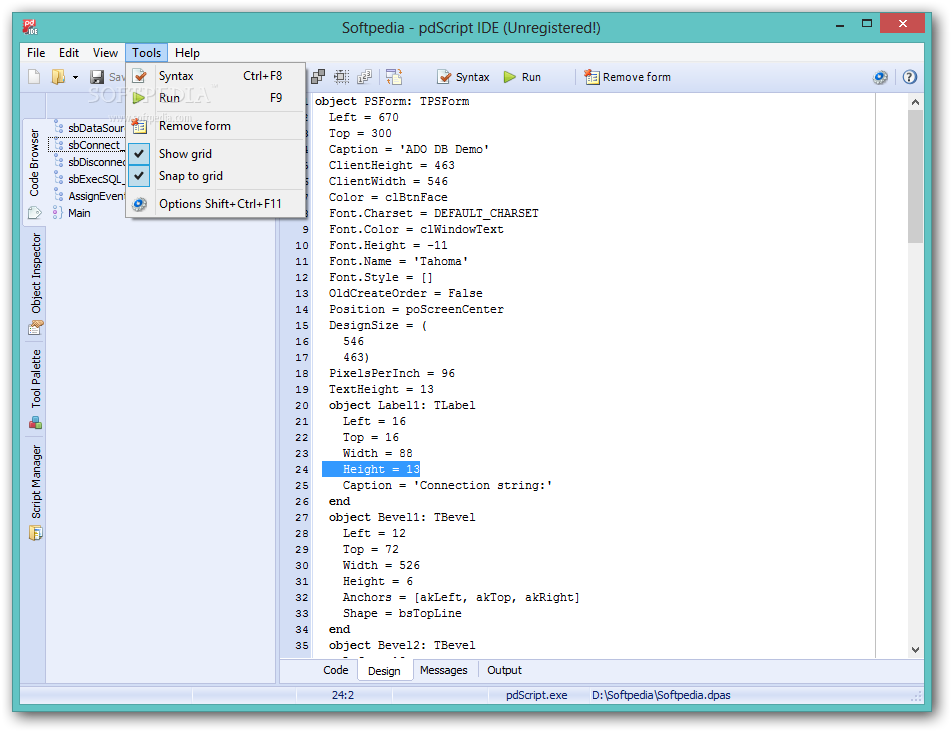952x732 pixels.
Task: Choose Remove form in the Tools menu
Action: [x=216, y=126]
